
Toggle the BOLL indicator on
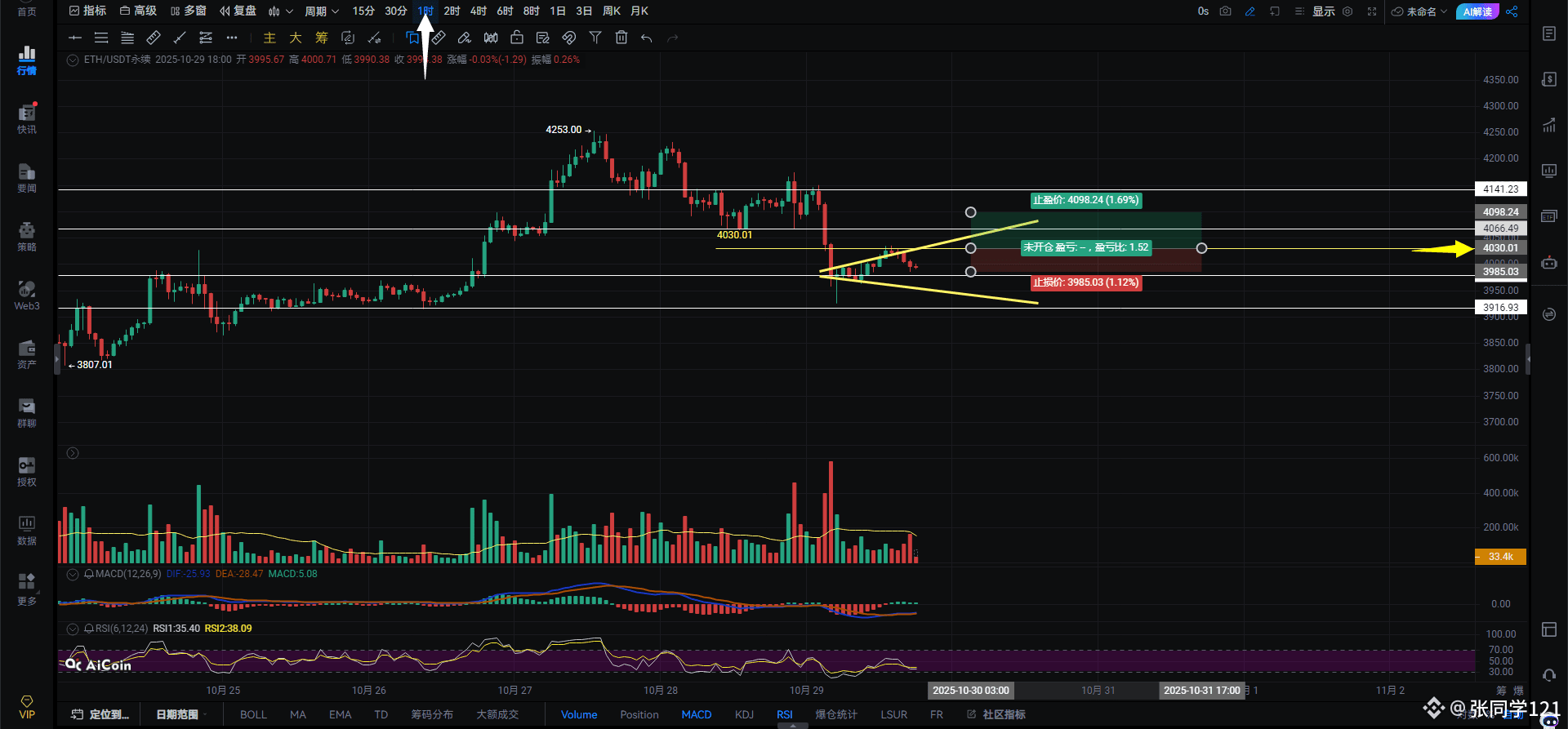coord(253,714)
